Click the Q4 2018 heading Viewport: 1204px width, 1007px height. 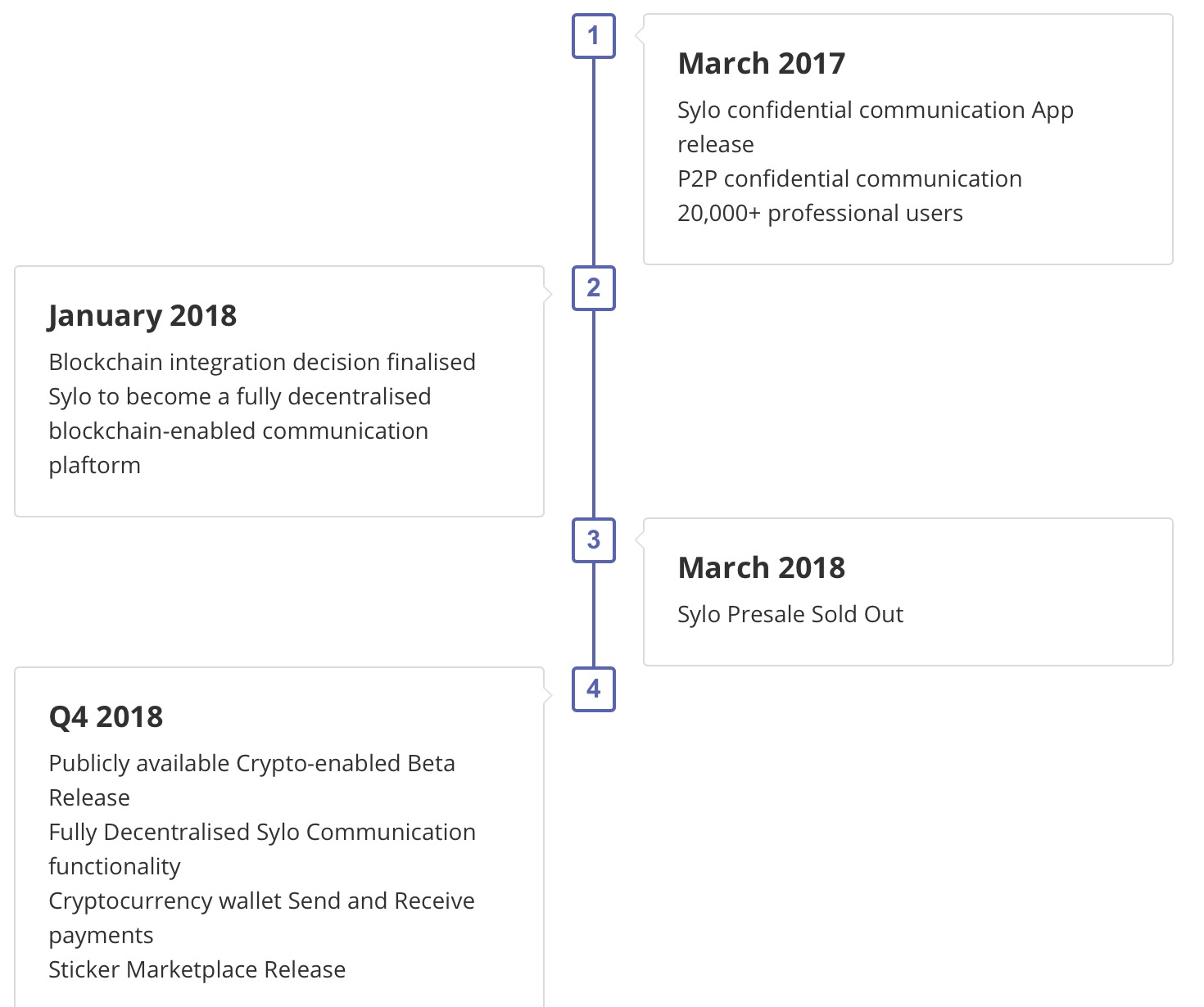(106, 717)
